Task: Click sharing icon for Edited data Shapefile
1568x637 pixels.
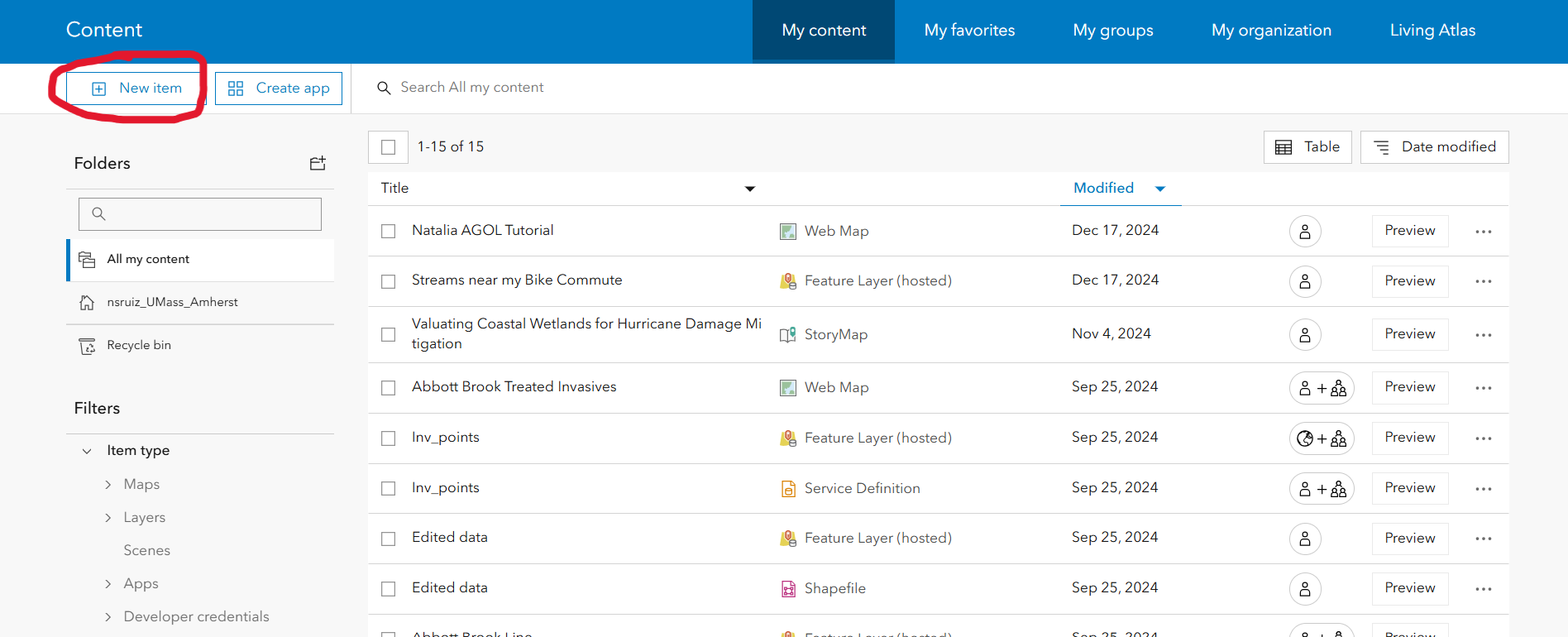Action: pyautogui.click(x=1305, y=589)
